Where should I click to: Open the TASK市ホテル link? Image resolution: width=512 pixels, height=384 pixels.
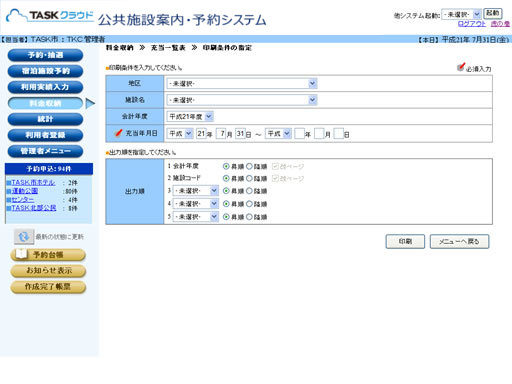click(x=33, y=183)
